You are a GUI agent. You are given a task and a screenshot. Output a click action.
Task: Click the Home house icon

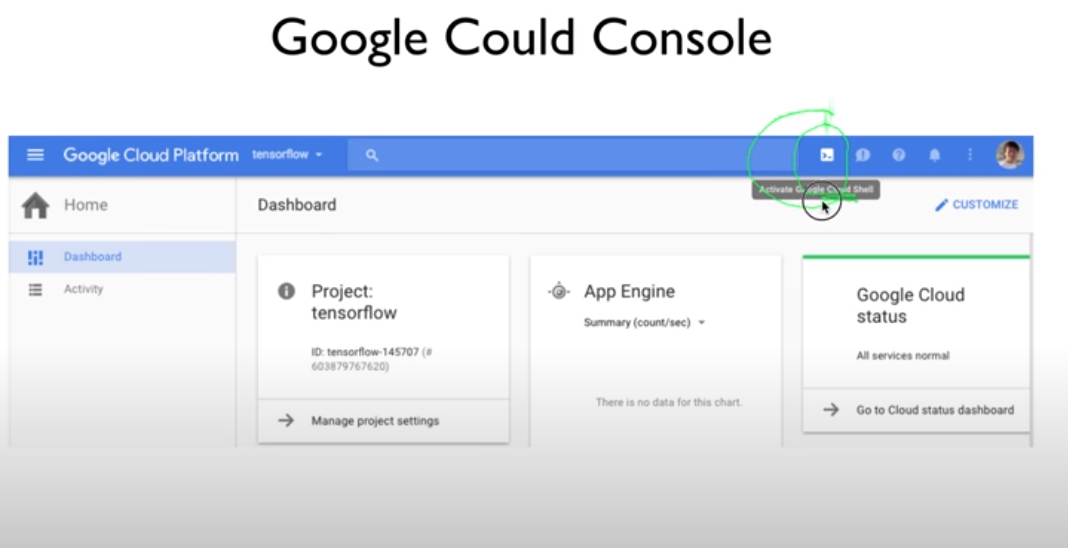point(35,205)
